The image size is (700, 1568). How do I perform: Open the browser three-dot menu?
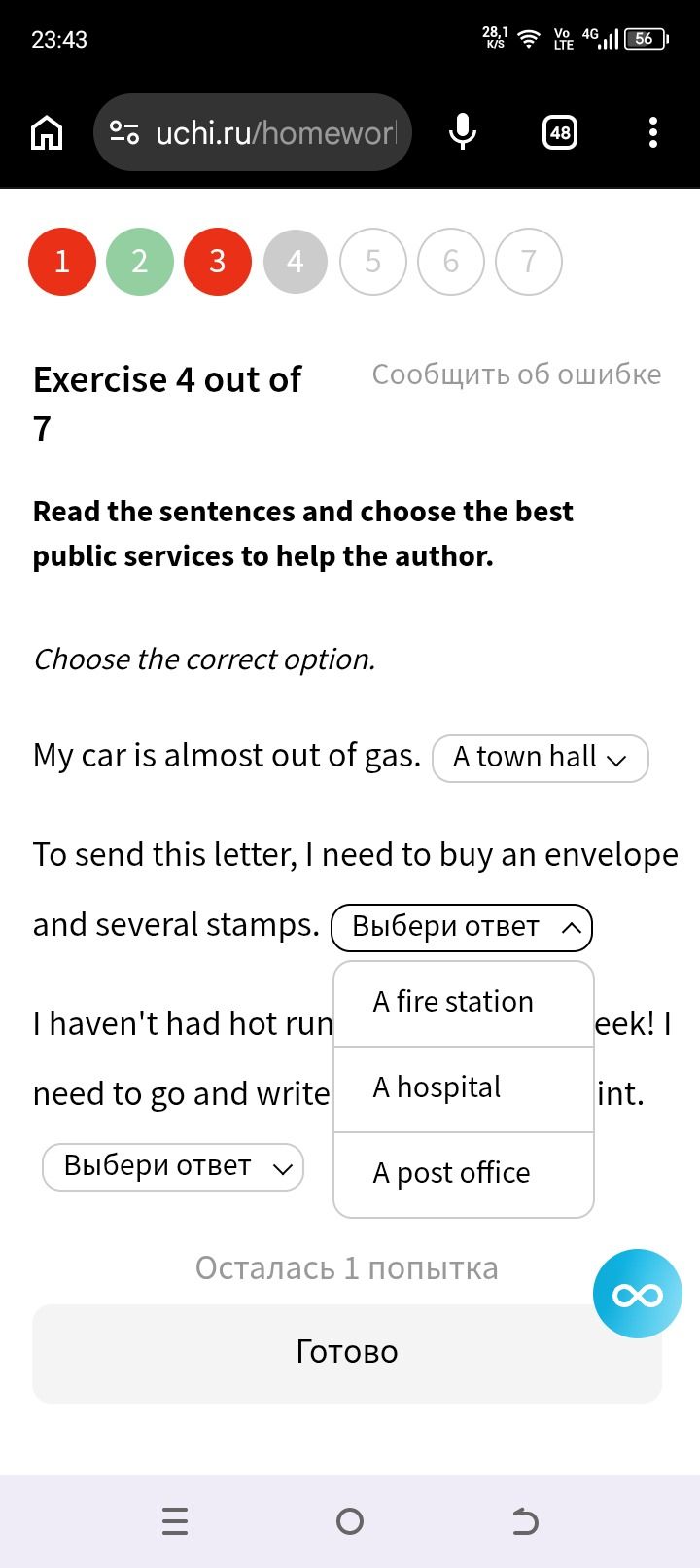[653, 132]
